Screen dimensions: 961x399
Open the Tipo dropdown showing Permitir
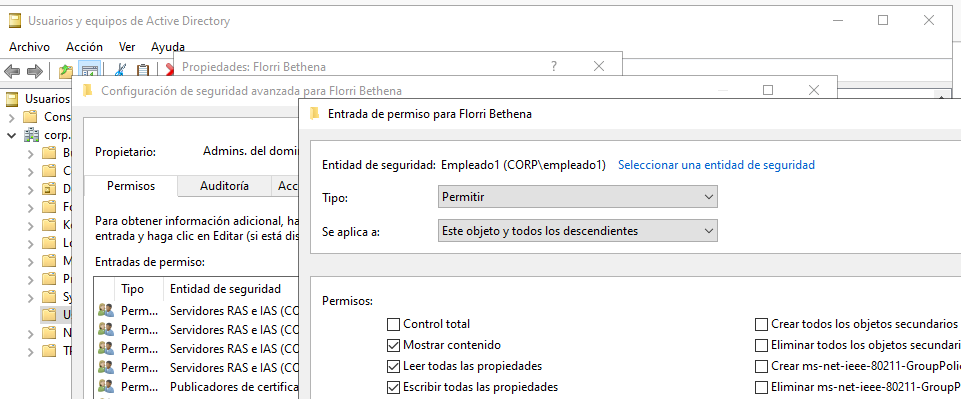(578, 197)
